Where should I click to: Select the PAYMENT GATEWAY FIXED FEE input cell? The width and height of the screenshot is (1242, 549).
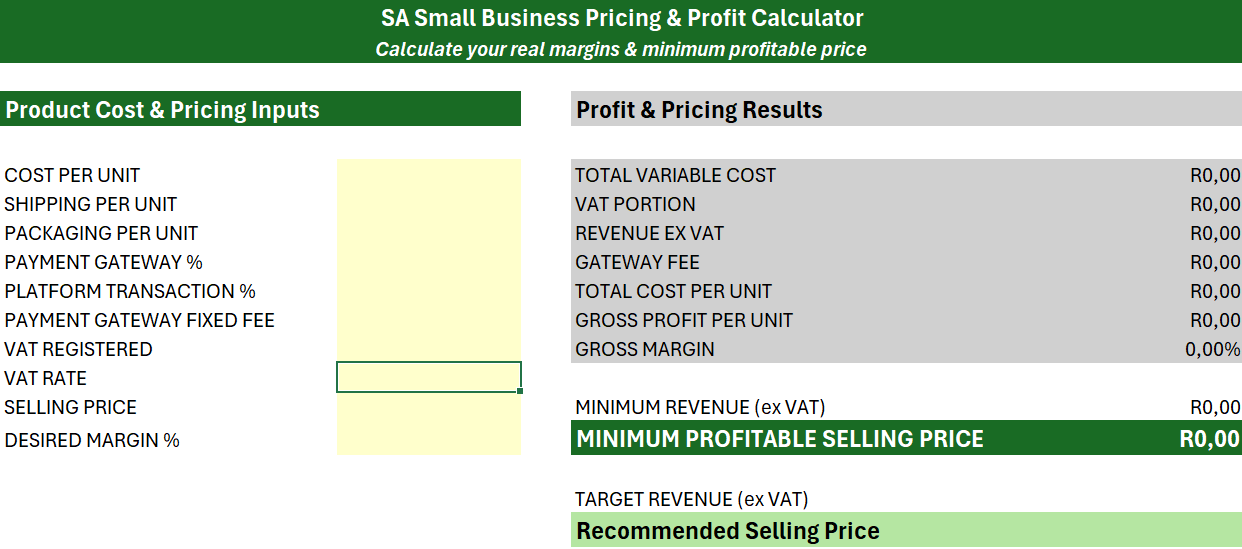(x=429, y=320)
